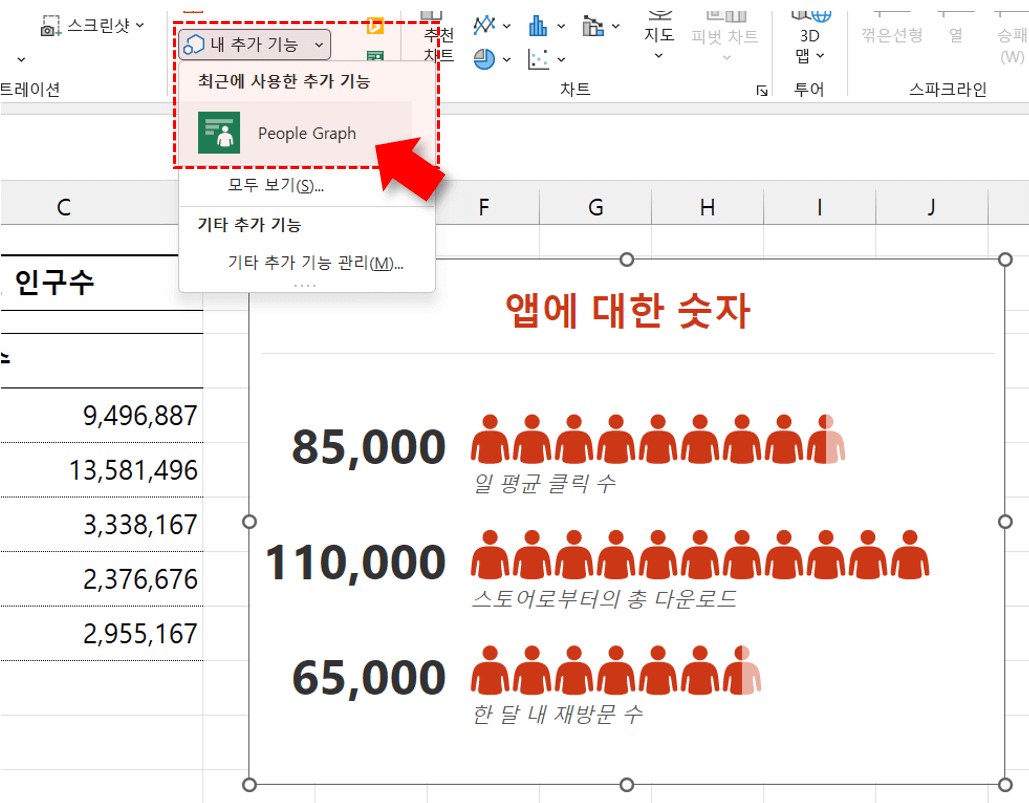Open 기타 추가 기능 관리(M)... menu entry
This screenshot has width=1029, height=803.
click(x=315, y=263)
